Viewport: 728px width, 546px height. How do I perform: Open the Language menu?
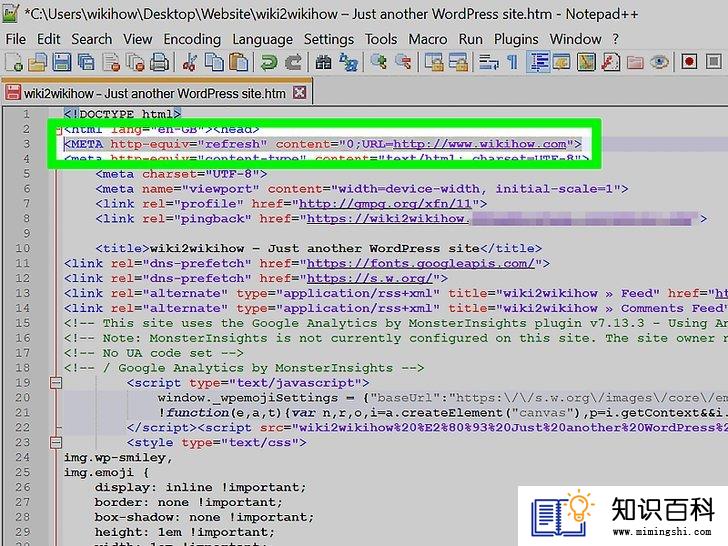pyautogui.click(x=262, y=39)
